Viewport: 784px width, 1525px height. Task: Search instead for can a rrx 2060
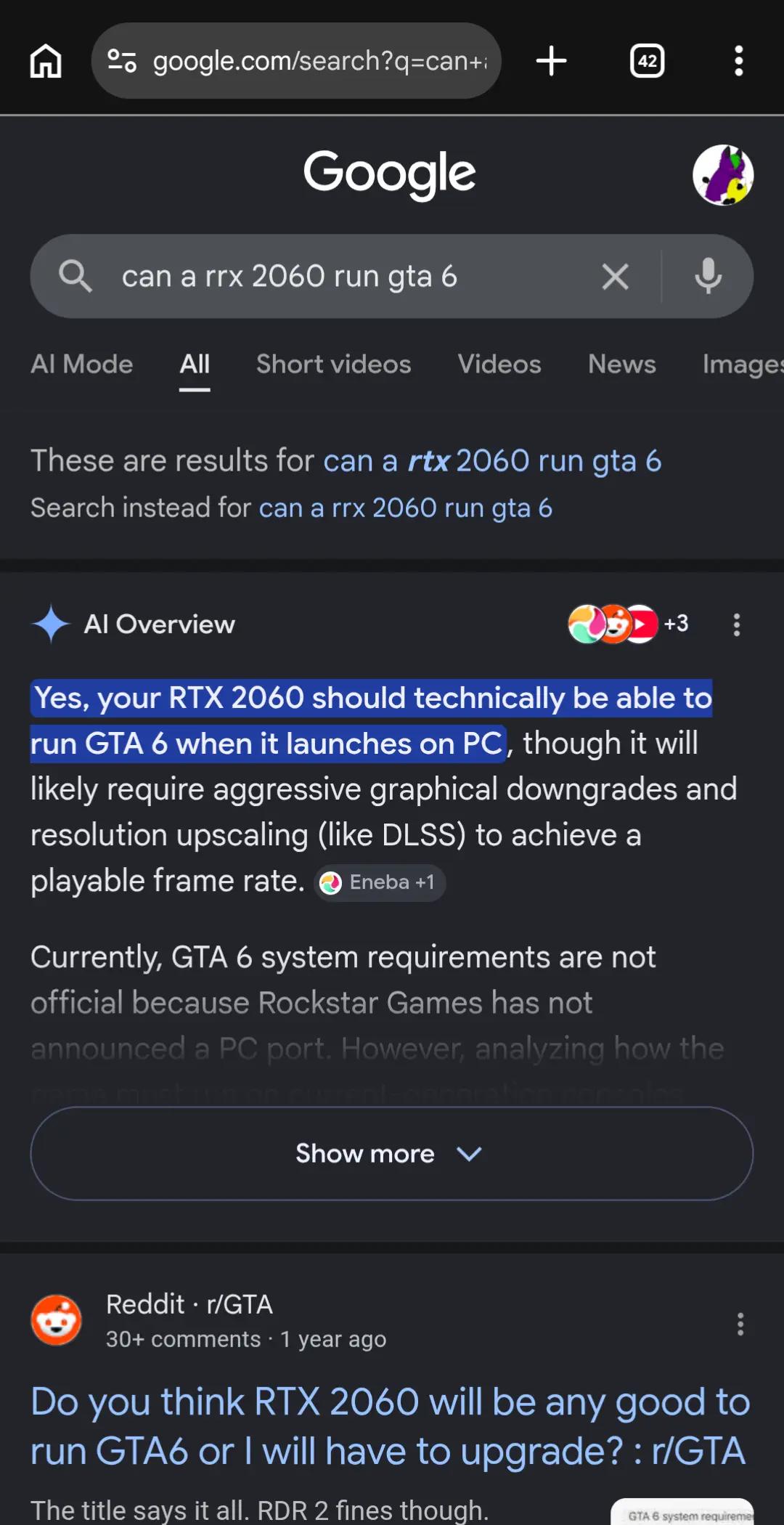[406, 508]
